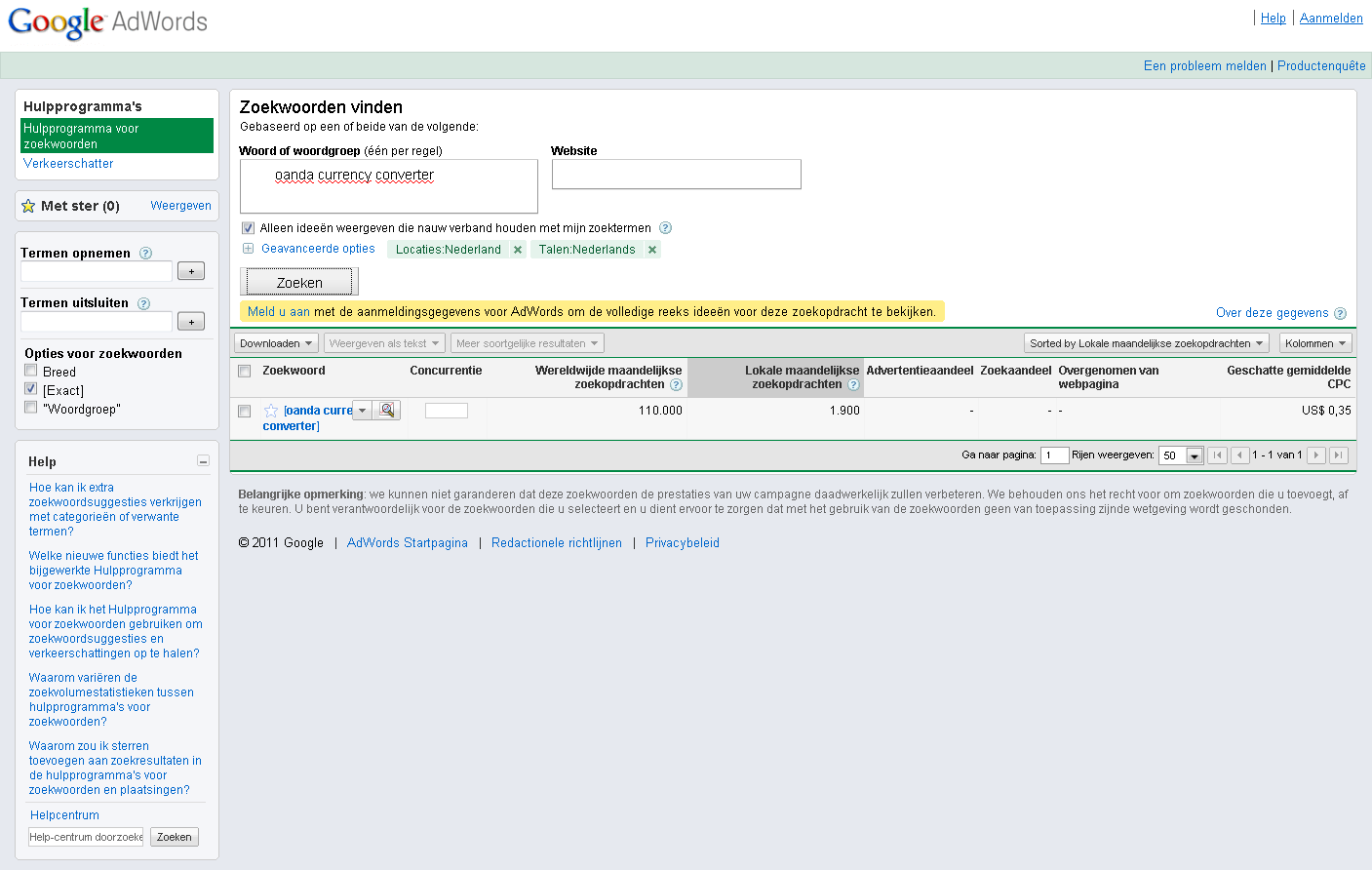Image resolution: width=1372 pixels, height=870 pixels.
Task: Open the Downloaden dropdown
Action: point(276,343)
